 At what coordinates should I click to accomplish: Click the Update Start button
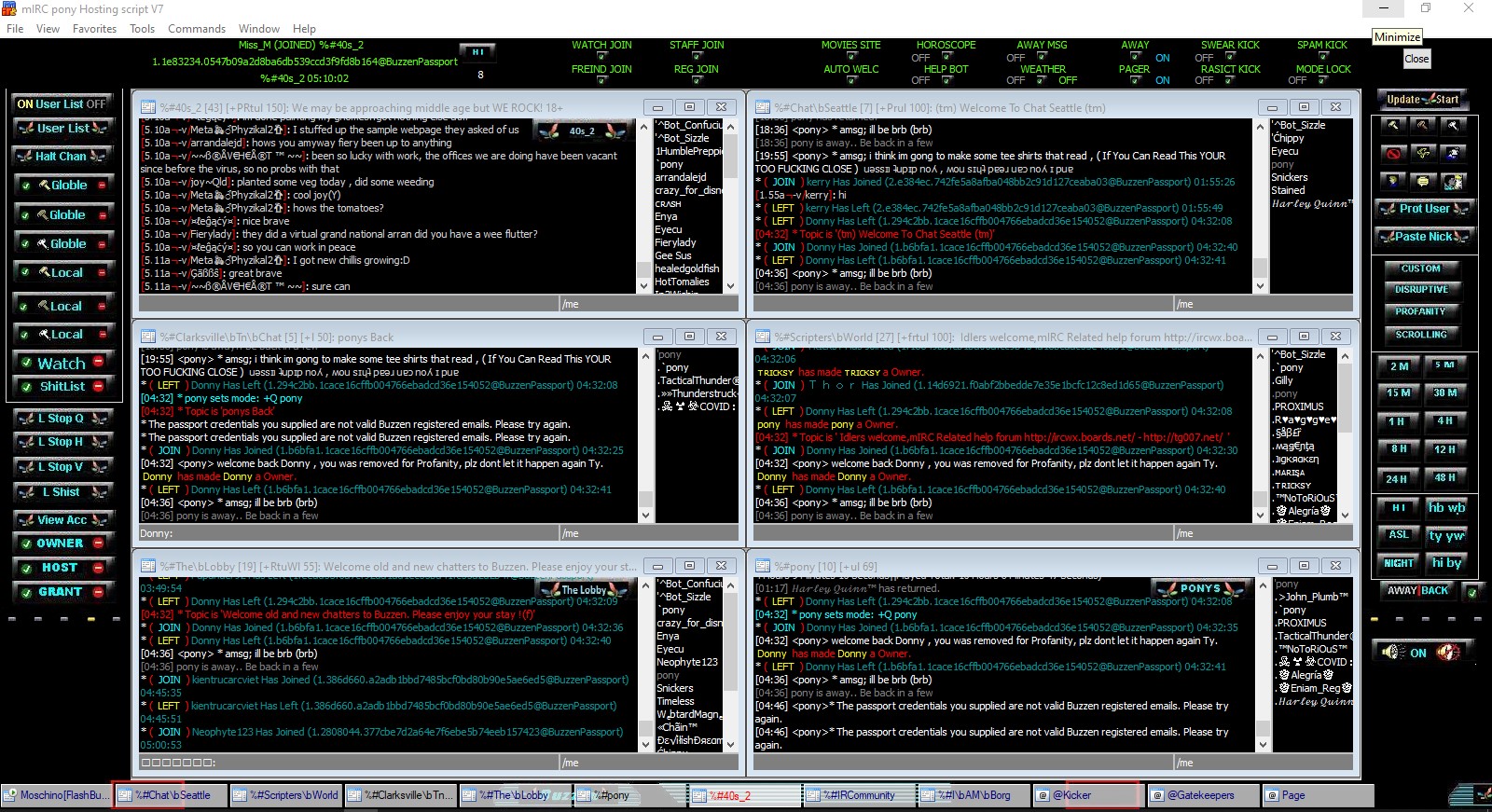pos(1422,100)
